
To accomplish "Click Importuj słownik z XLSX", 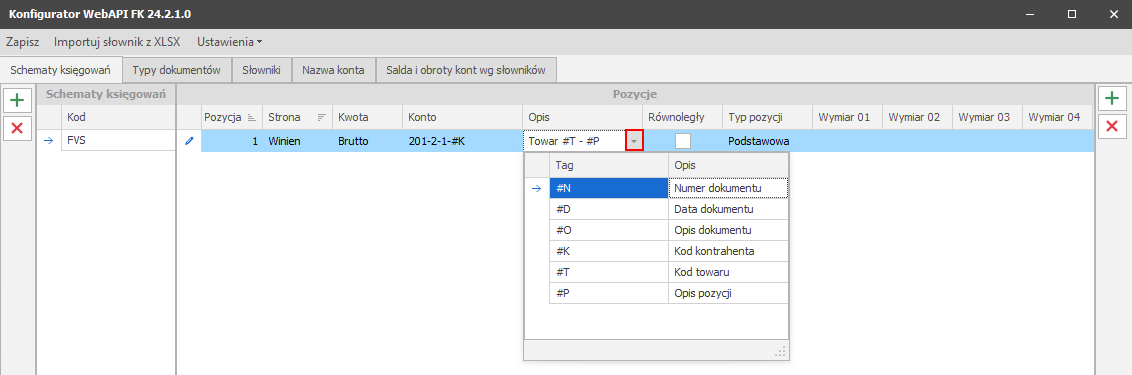I will pyautogui.click(x=117, y=42).
